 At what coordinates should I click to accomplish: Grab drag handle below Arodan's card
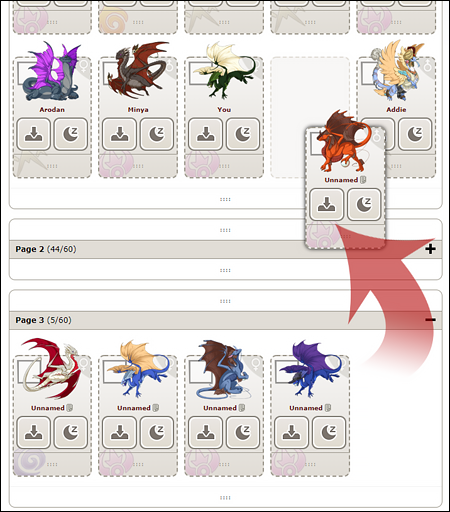[x=52, y=166]
